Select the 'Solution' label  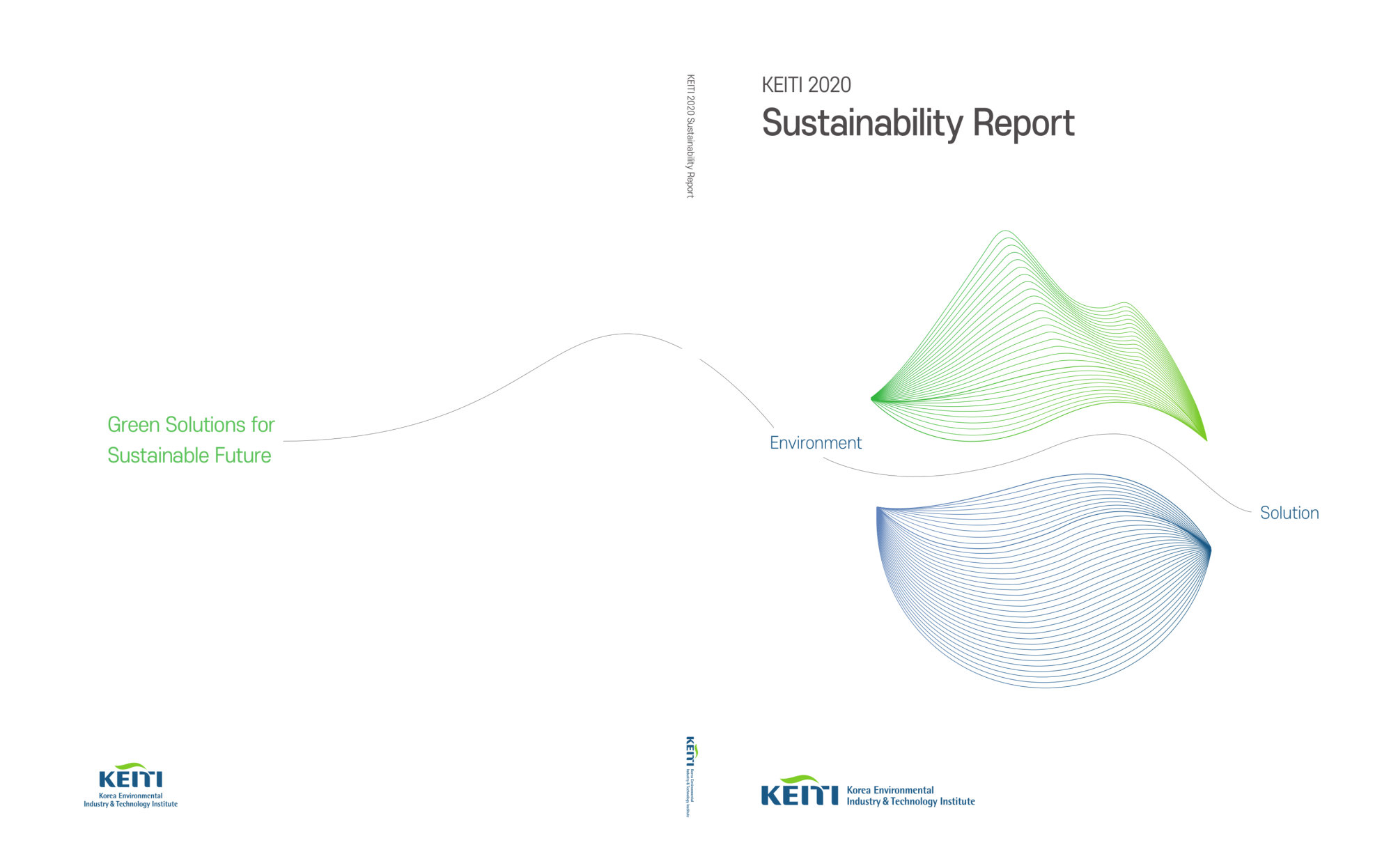click(x=1289, y=513)
